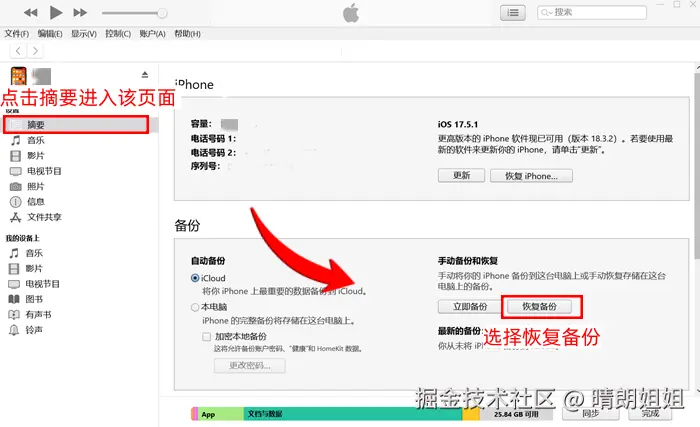Screen dimensions: 700x427
Task: Click the 完成 button
Action: point(650,413)
